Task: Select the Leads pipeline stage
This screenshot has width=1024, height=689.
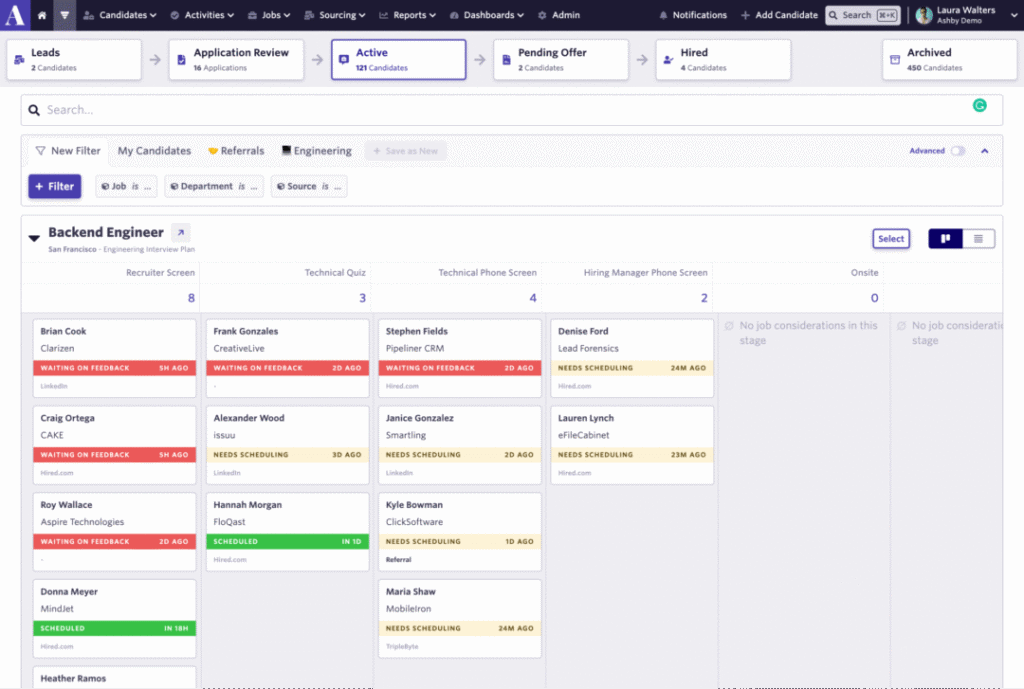Action: tap(74, 59)
